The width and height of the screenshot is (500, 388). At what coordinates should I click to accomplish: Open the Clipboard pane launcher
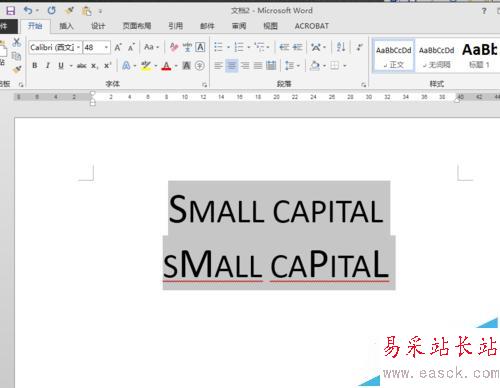click(x=21, y=85)
